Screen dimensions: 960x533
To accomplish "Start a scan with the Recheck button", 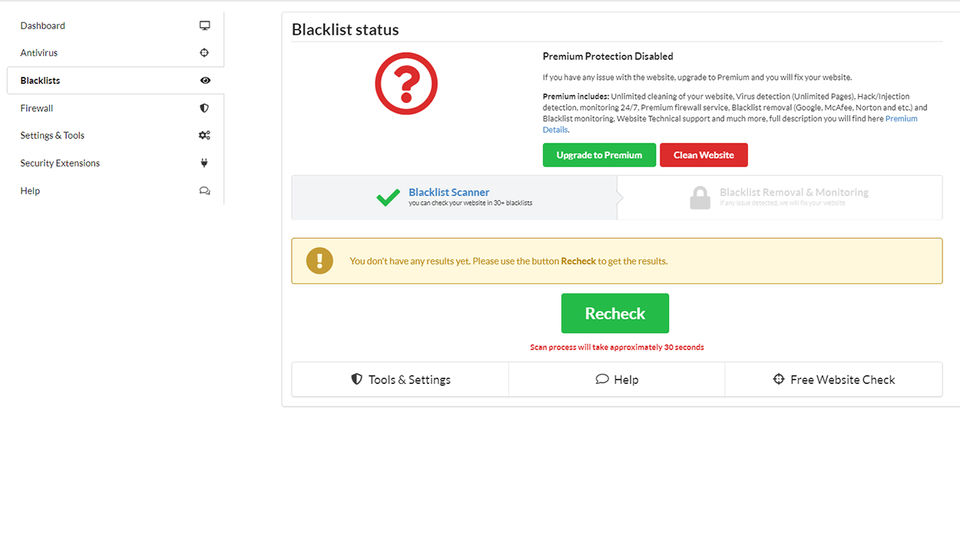I will point(615,313).
